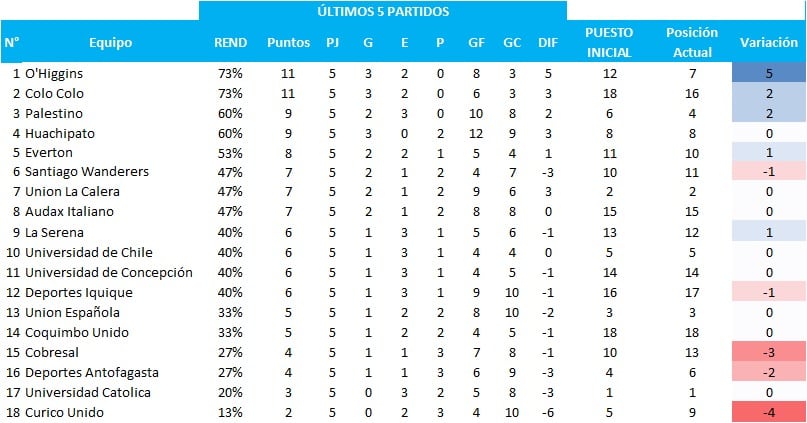Select Curico Unido red variation cell

click(x=768, y=412)
